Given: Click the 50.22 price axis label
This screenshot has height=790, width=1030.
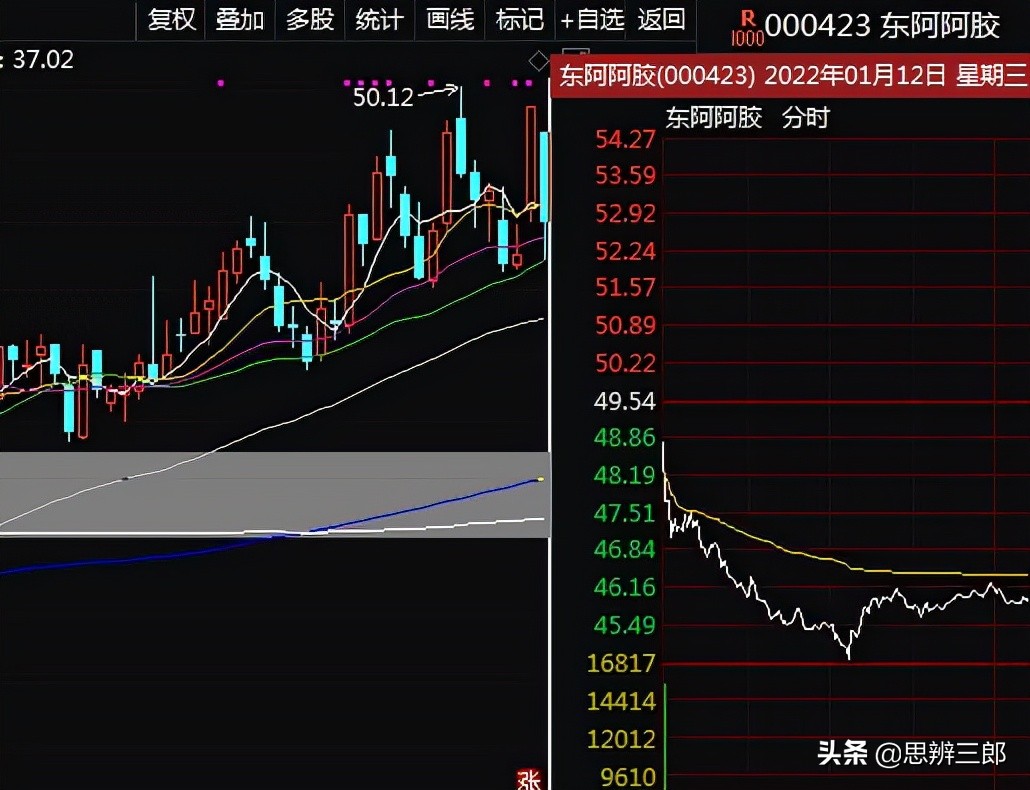Looking at the screenshot, I should tap(625, 363).
